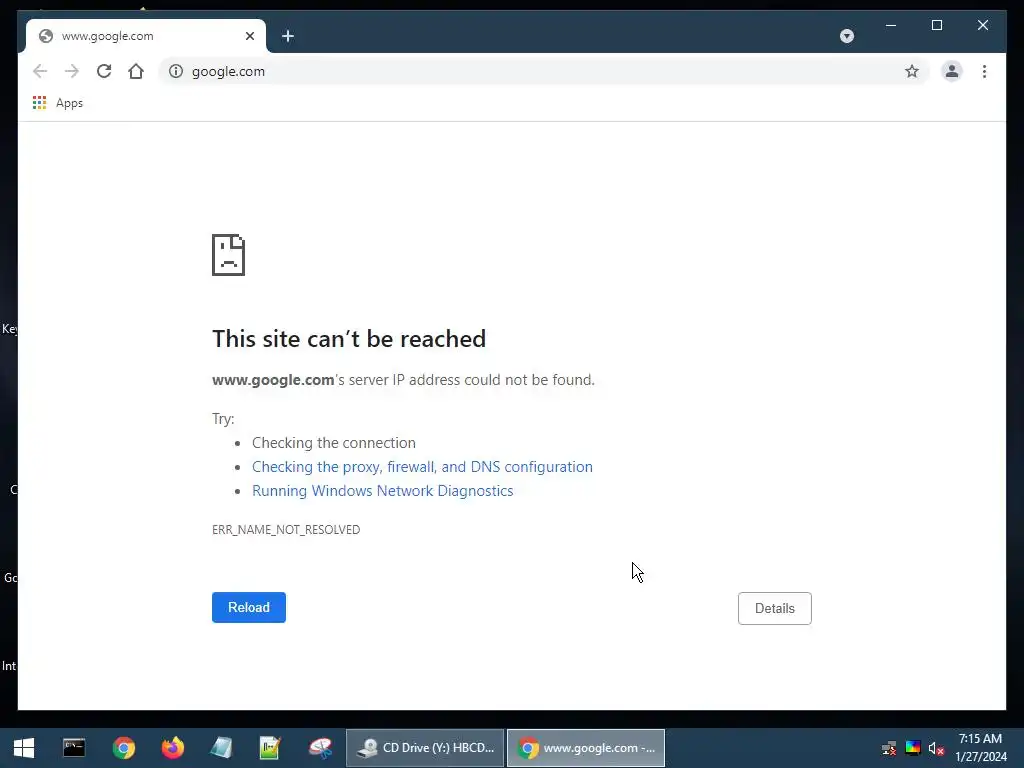
Task: Click "This site can't be reached" heading
Action: [x=349, y=339]
